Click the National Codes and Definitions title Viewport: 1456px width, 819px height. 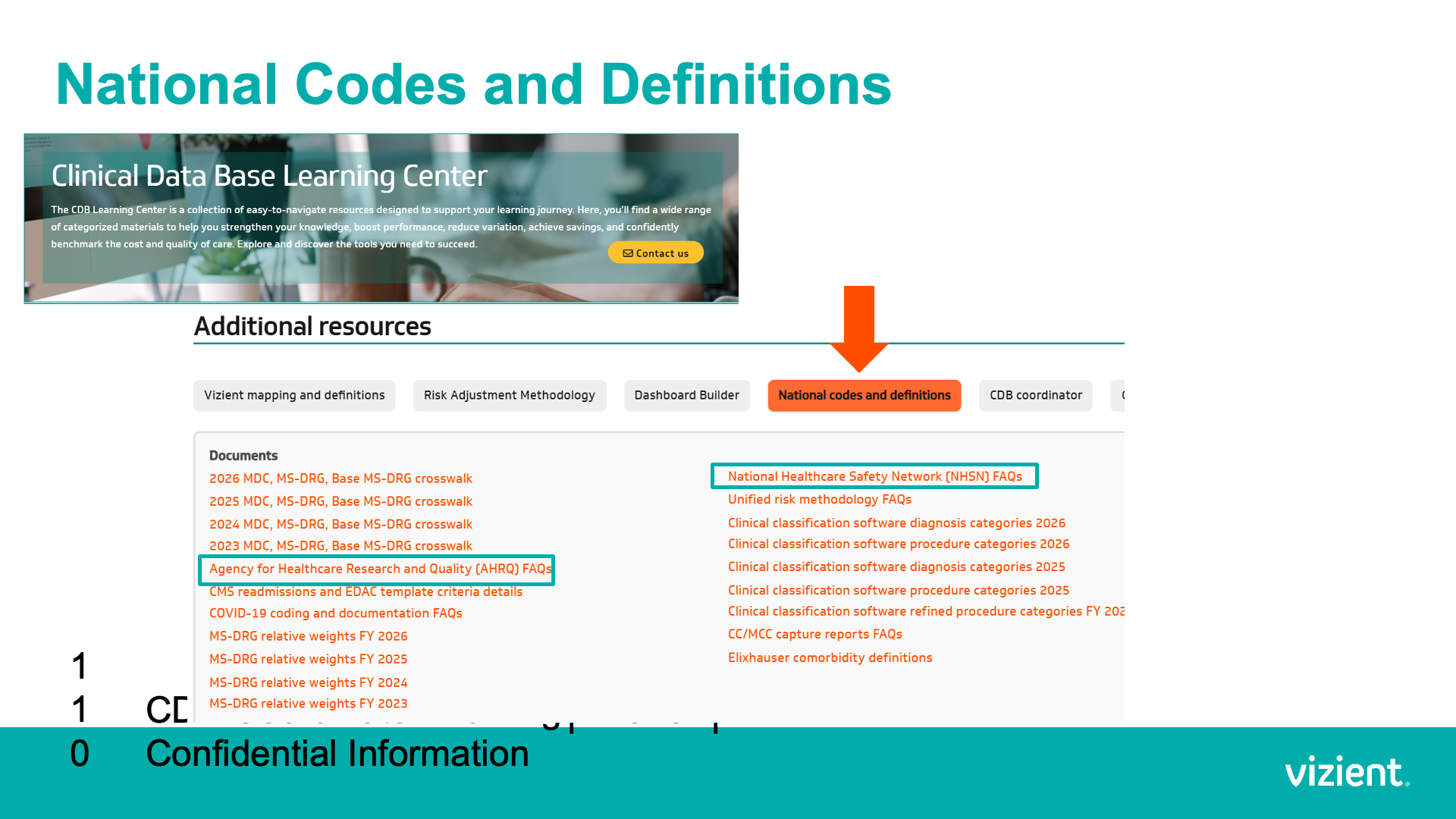(x=474, y=84)
